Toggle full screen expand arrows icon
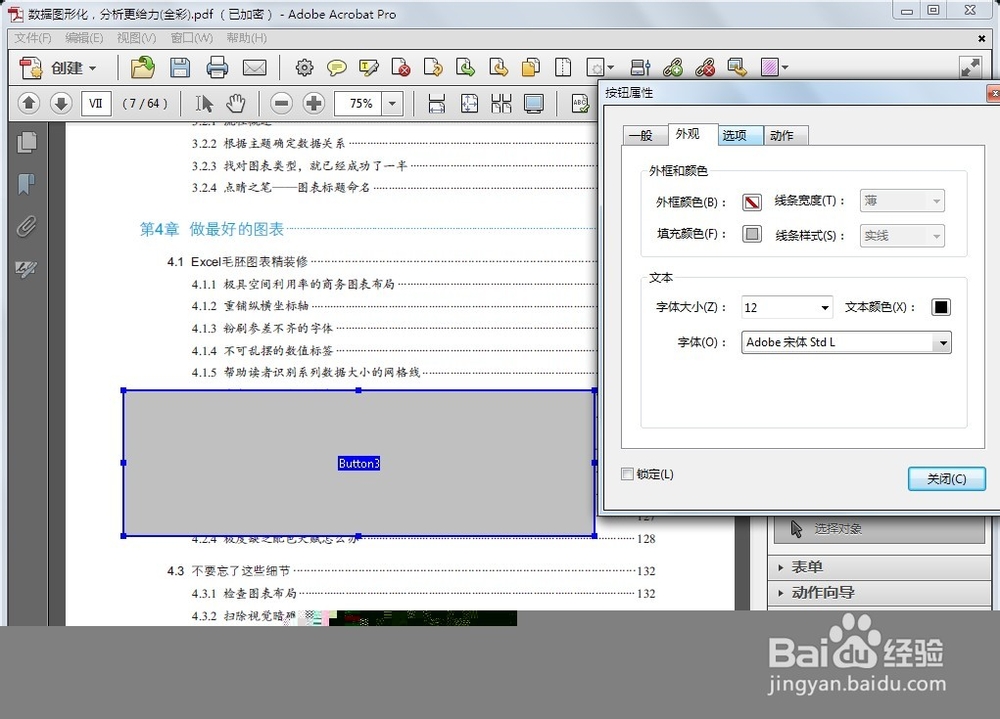 (970, 67)
